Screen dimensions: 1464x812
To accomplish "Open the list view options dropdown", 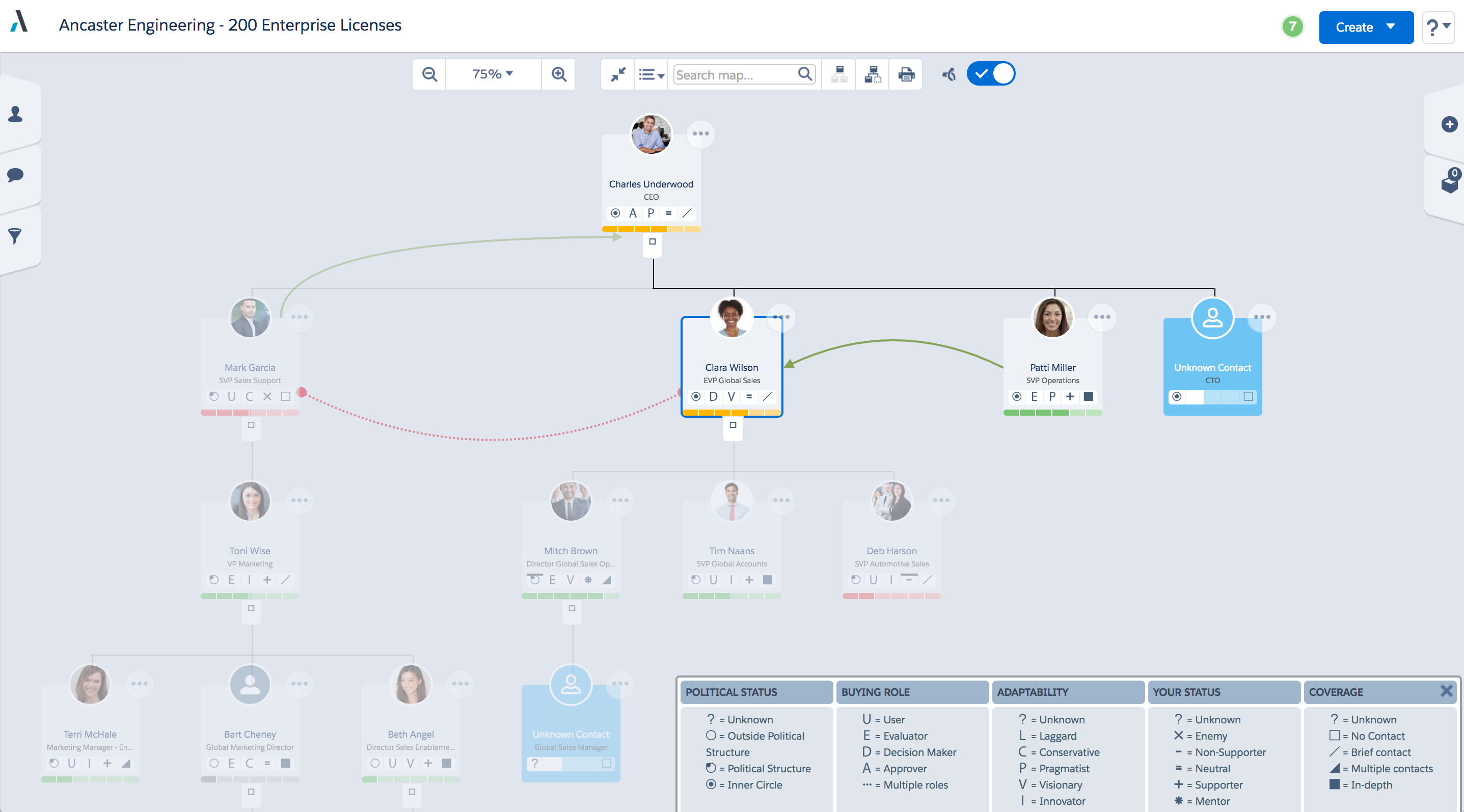I will pyautogui.click(x=650, y=74).
